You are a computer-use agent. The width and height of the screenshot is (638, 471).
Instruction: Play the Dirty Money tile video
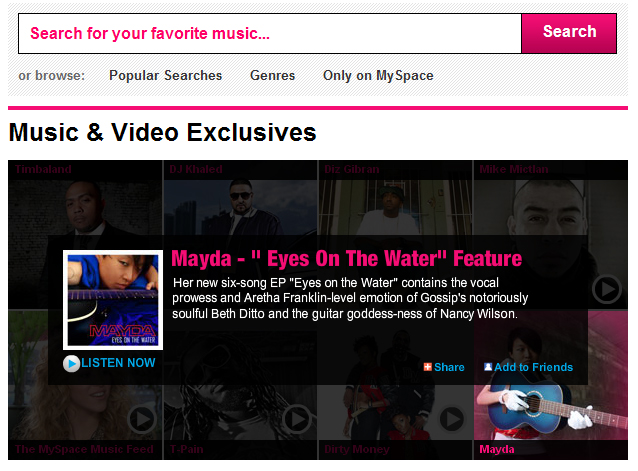(x=452, y=419)
